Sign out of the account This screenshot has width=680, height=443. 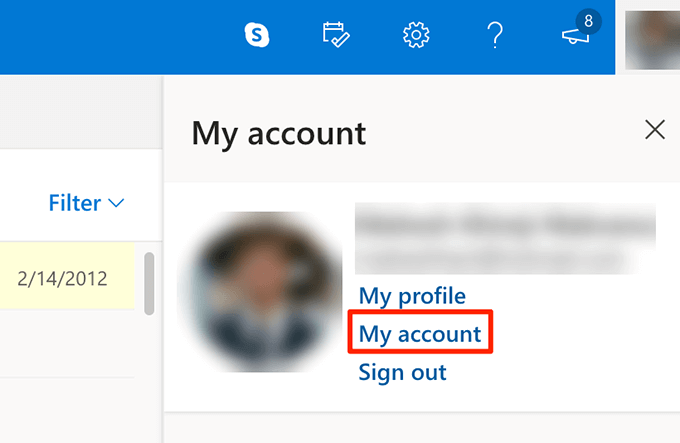tap(402, 372)
